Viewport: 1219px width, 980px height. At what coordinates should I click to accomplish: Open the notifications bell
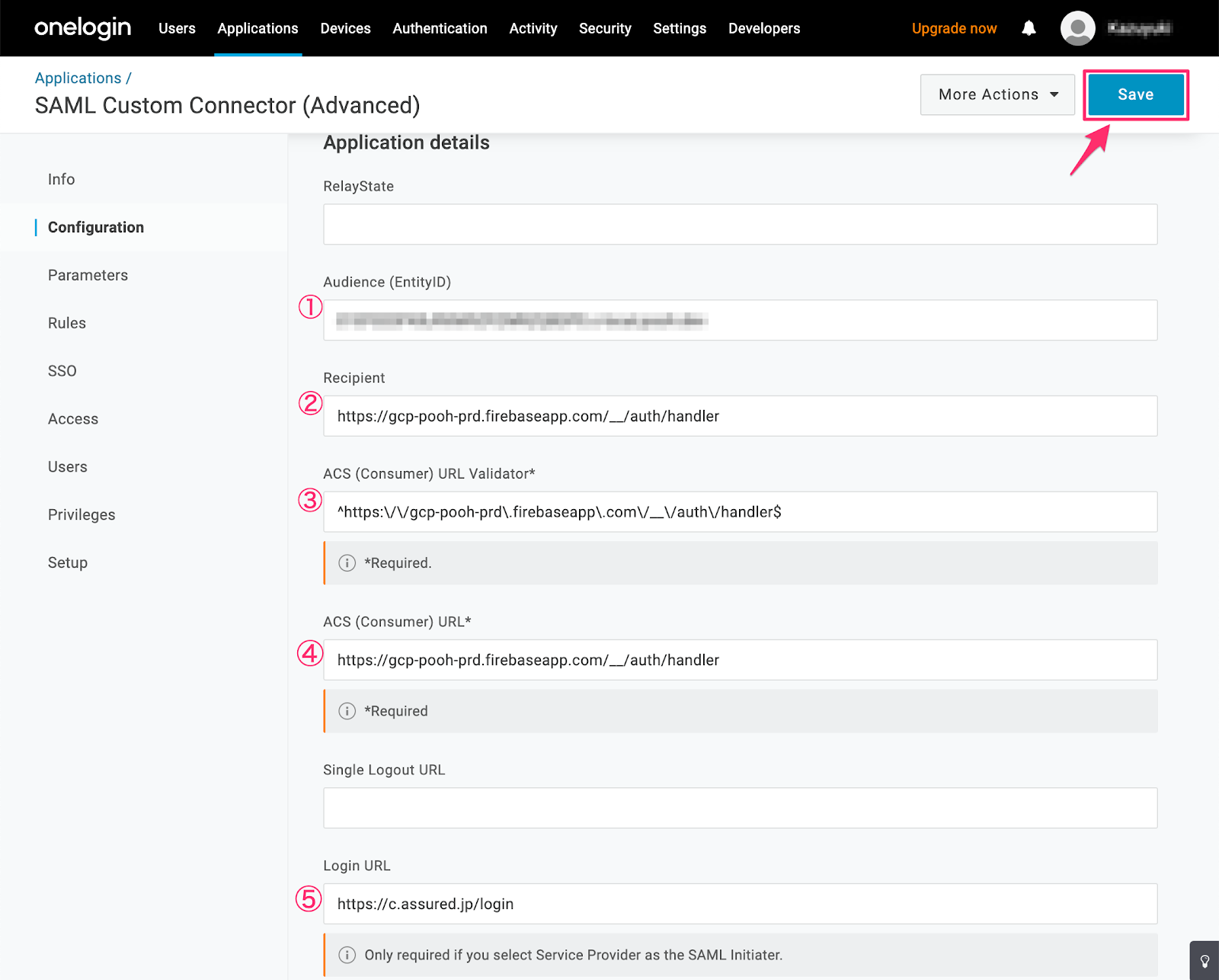(1029, 28)
